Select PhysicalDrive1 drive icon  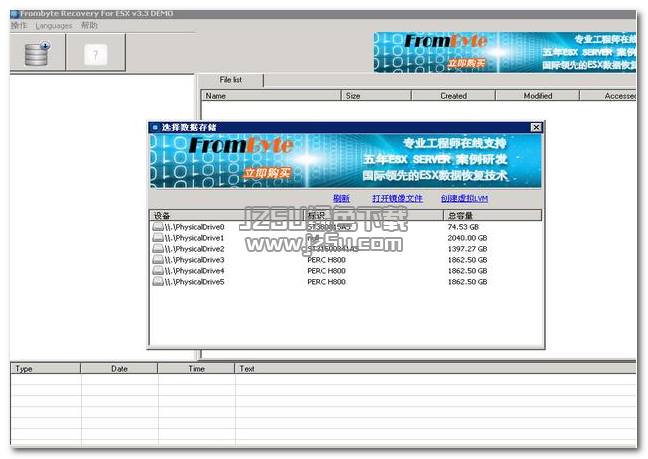point(158,238)
